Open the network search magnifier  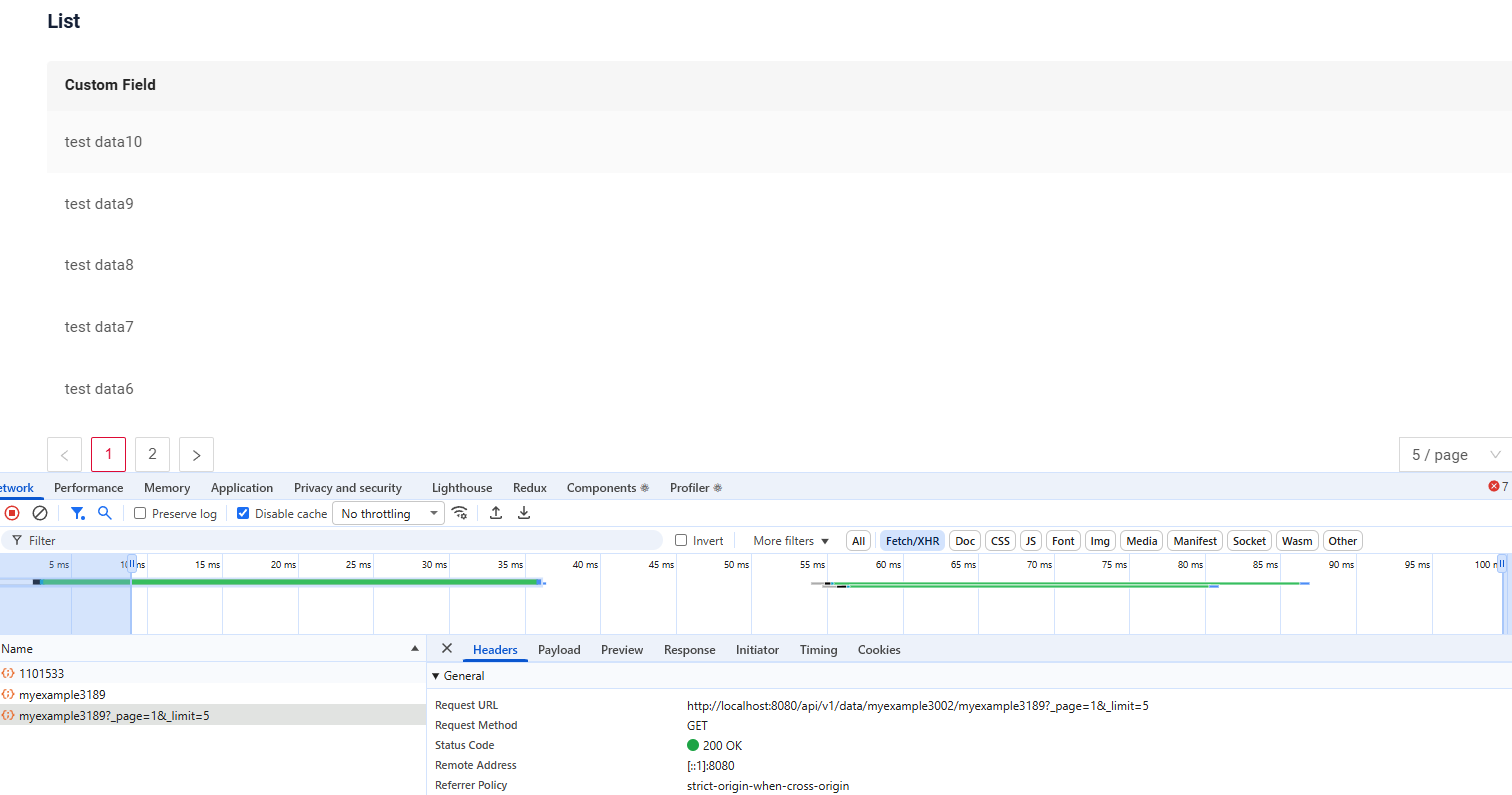pos(105,513)
